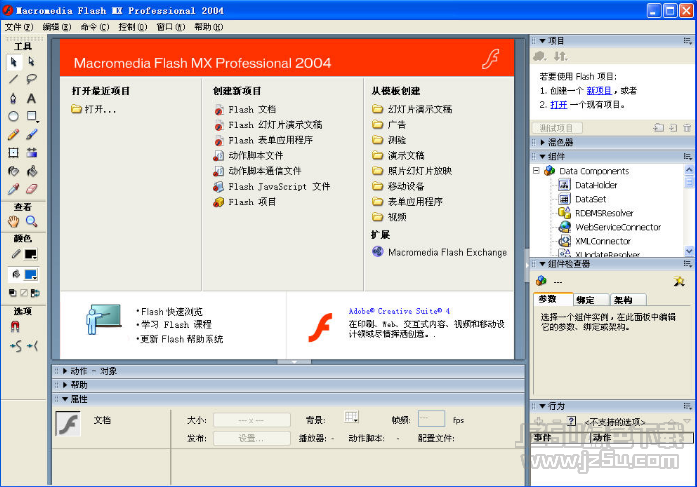Click the Straighten option icon
This screenshot has height=487, width=697.
(x=32, y=346)
